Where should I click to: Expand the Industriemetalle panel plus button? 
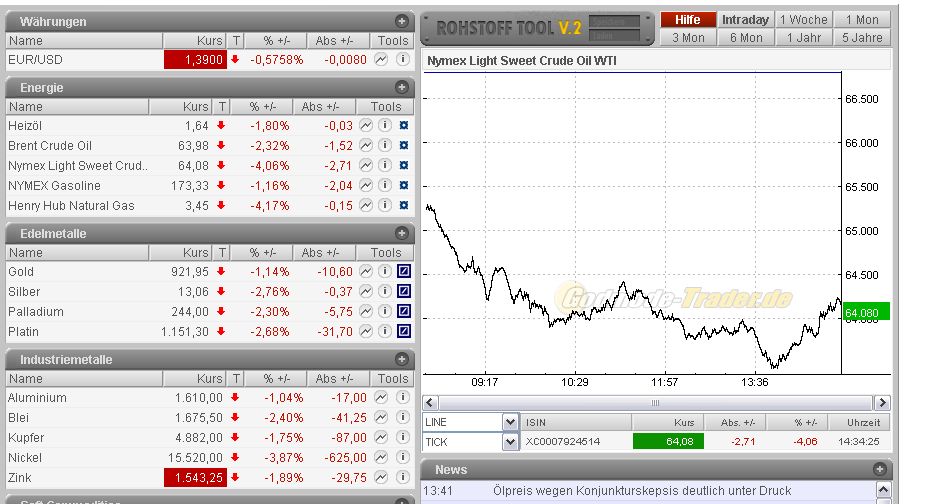tap(402, 359)
